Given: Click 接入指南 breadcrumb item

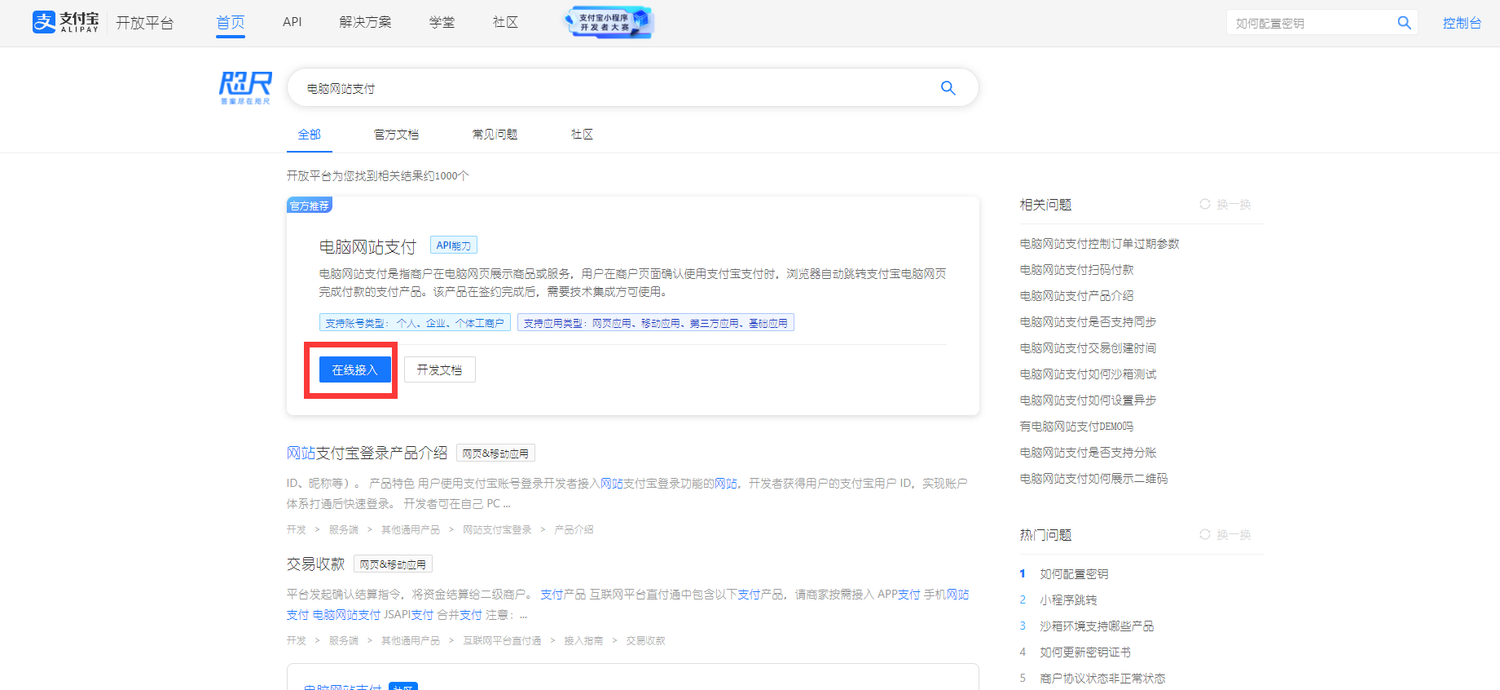Looking at the screenshot, I should tap(584, 640).
